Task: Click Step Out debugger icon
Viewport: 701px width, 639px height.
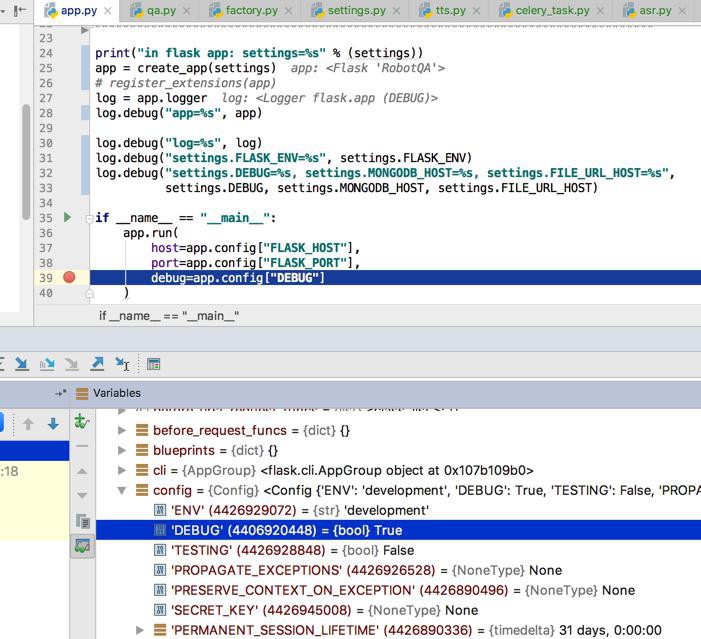Action: click(97, 364)
